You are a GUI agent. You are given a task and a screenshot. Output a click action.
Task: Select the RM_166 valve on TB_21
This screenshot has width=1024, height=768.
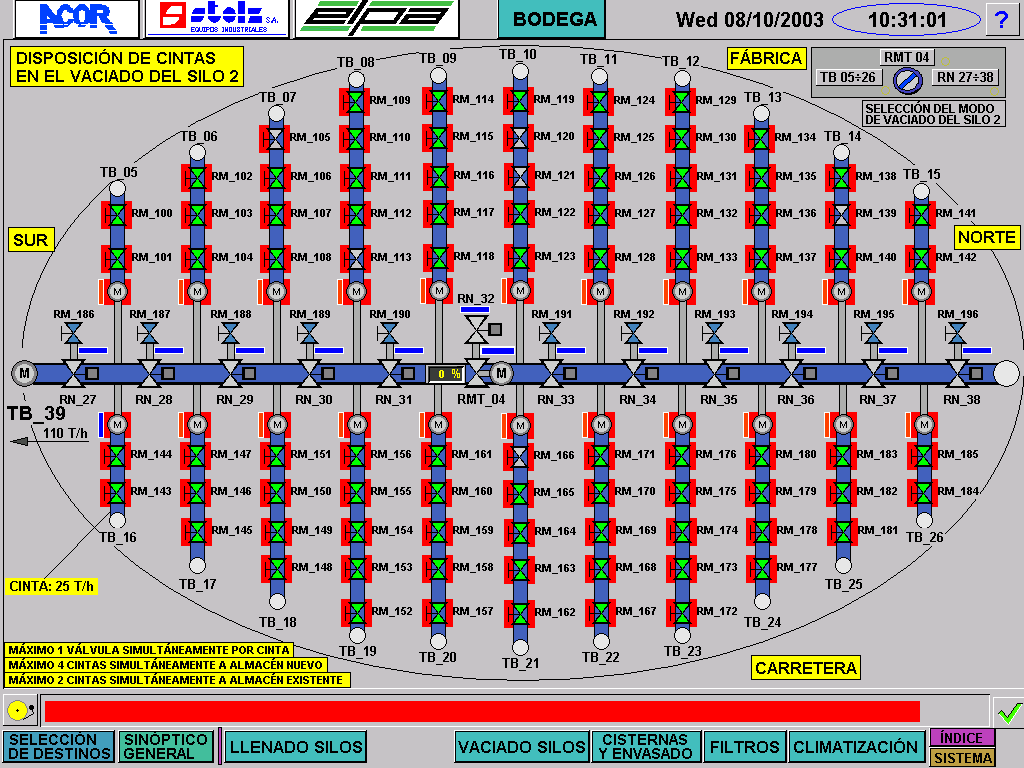pos(519,456)
